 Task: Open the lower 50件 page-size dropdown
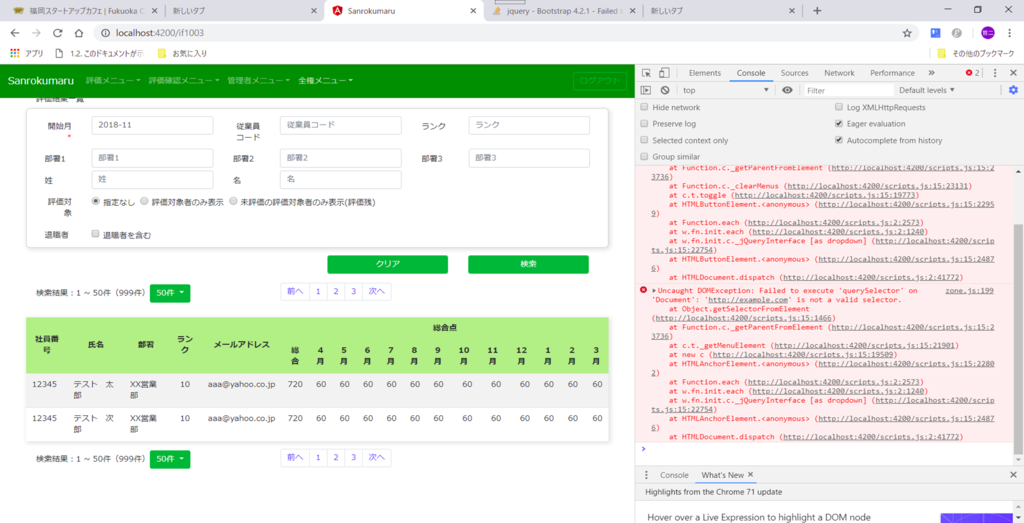tap(170, 460)
